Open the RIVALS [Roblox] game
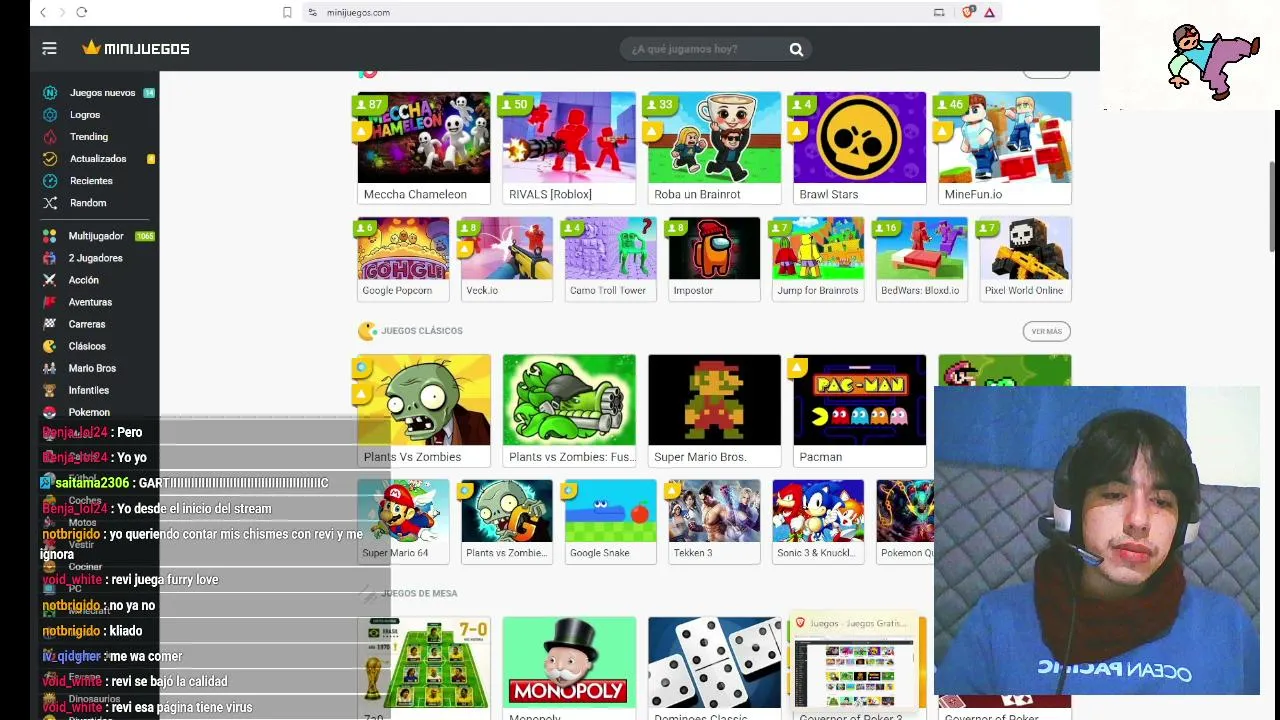Image resolution: width=1280 pixels, height=720 pixels. [x=569, y=148]
